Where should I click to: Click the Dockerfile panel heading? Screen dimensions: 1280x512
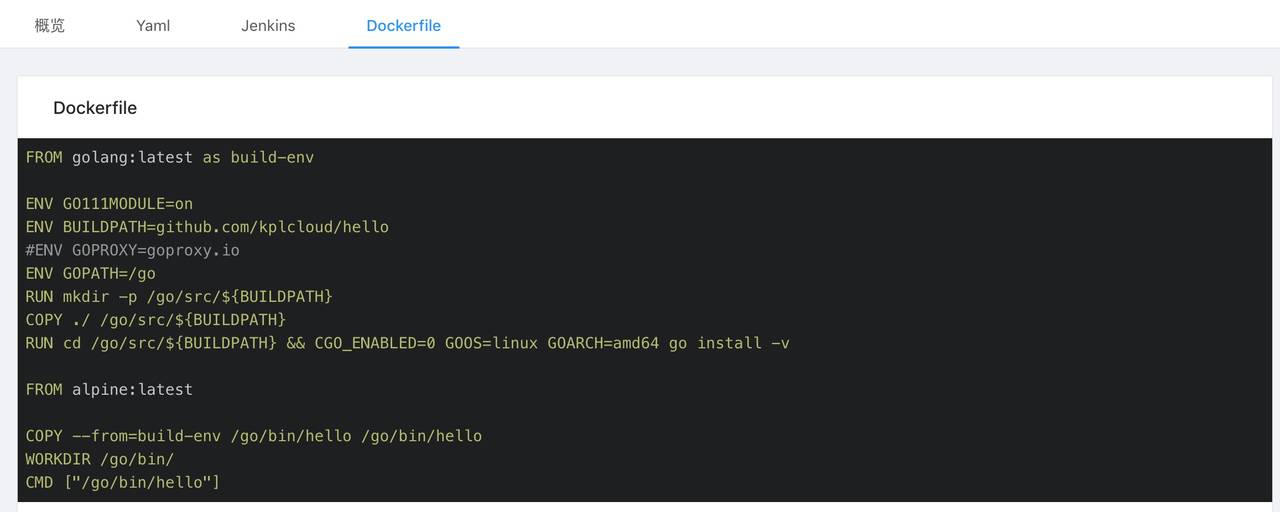tap(95, 108)
